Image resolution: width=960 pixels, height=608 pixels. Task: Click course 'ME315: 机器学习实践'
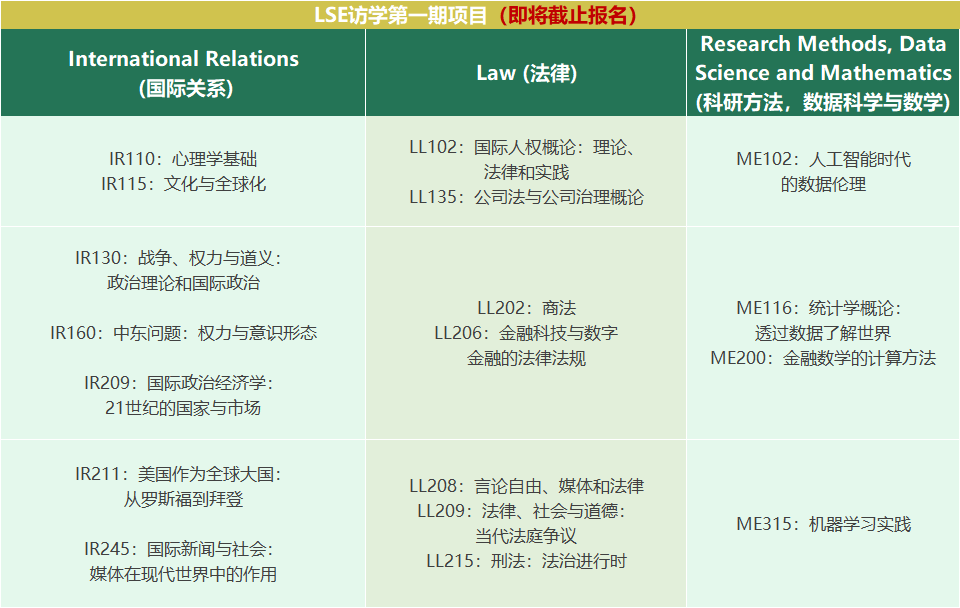(x=823, y=524)
